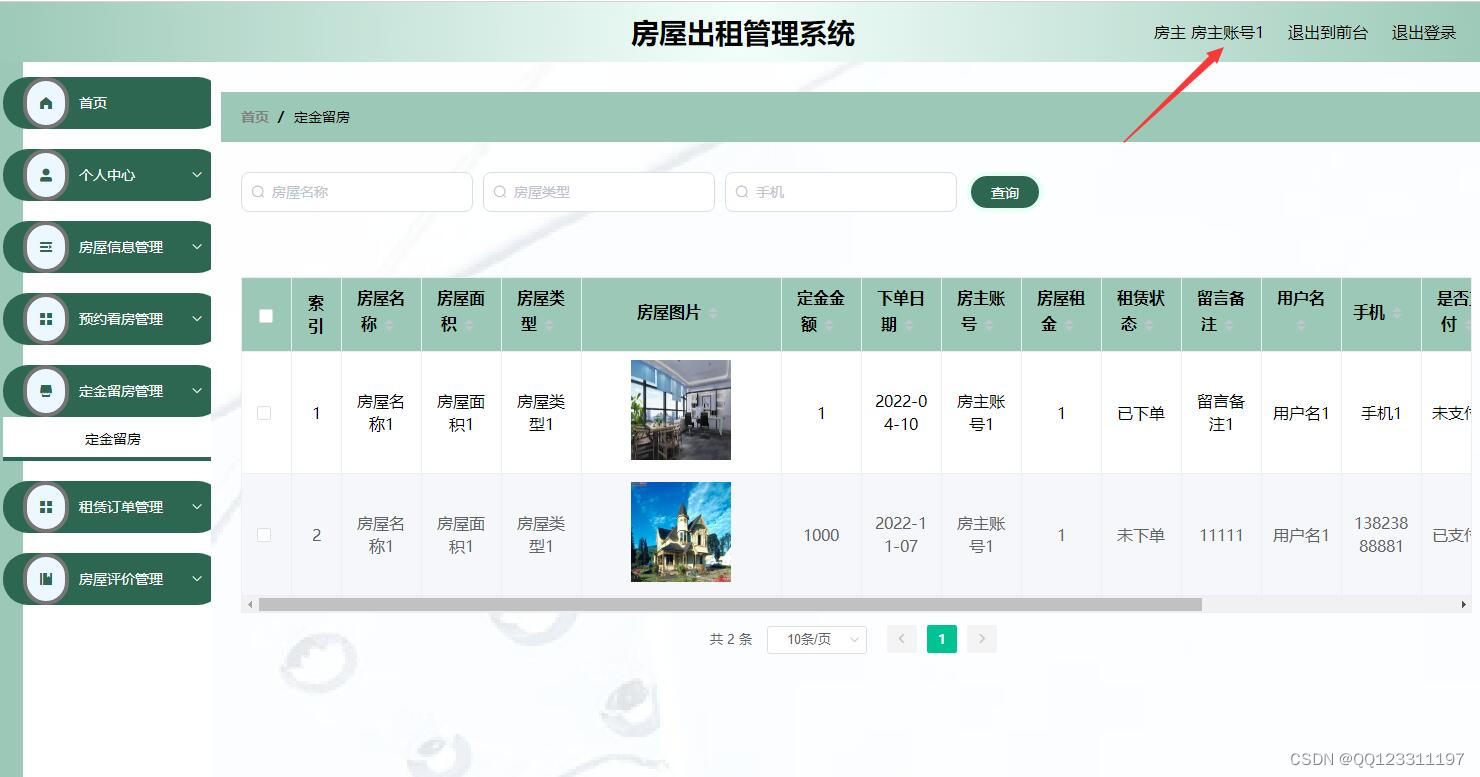Open the 房屋评价管理 menu item

[108, 579]
